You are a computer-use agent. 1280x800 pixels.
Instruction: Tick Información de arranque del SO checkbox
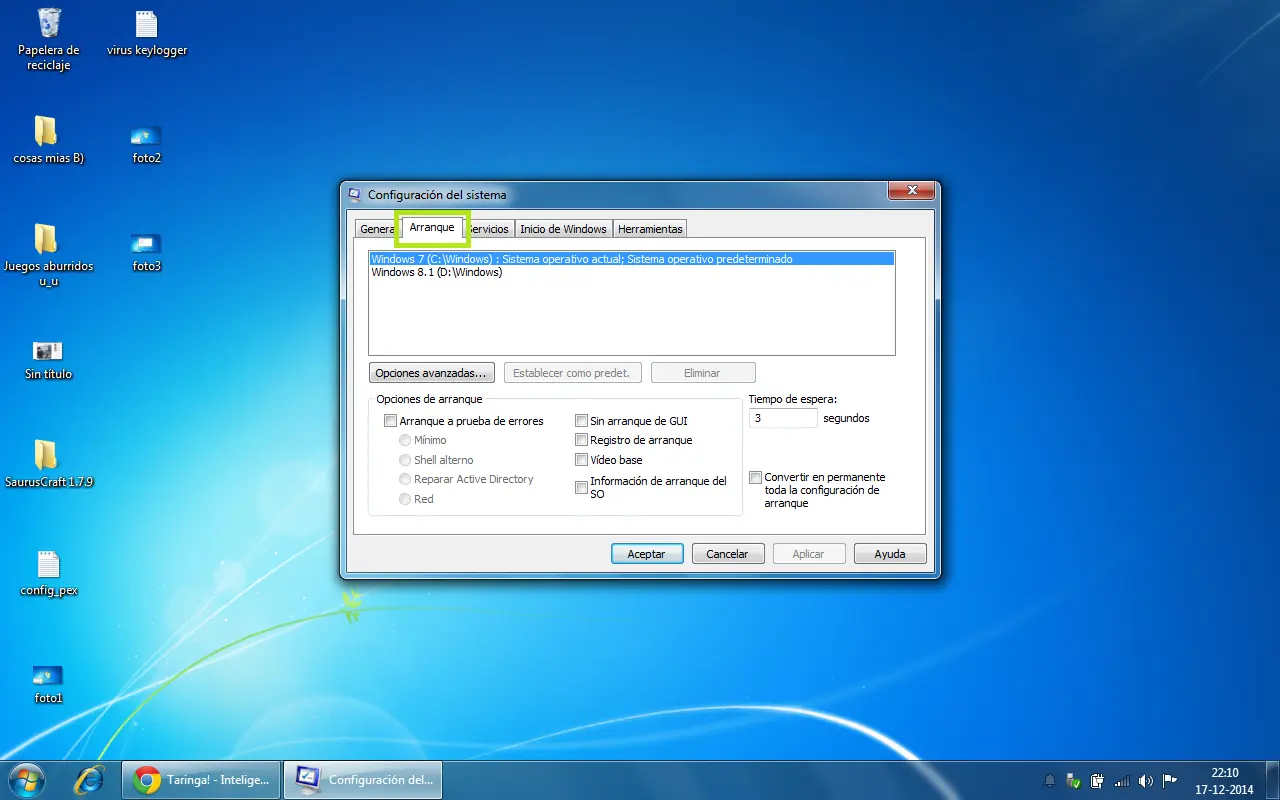point(581,488)
